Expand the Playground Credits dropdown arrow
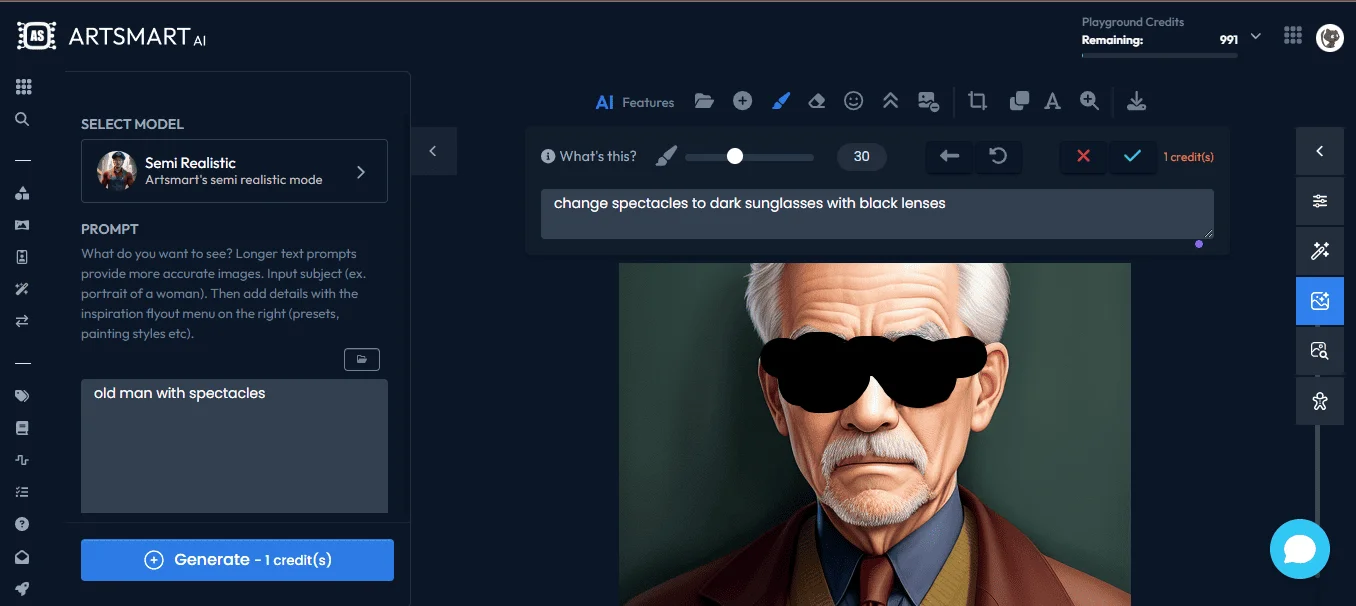 coord(1256,37)
